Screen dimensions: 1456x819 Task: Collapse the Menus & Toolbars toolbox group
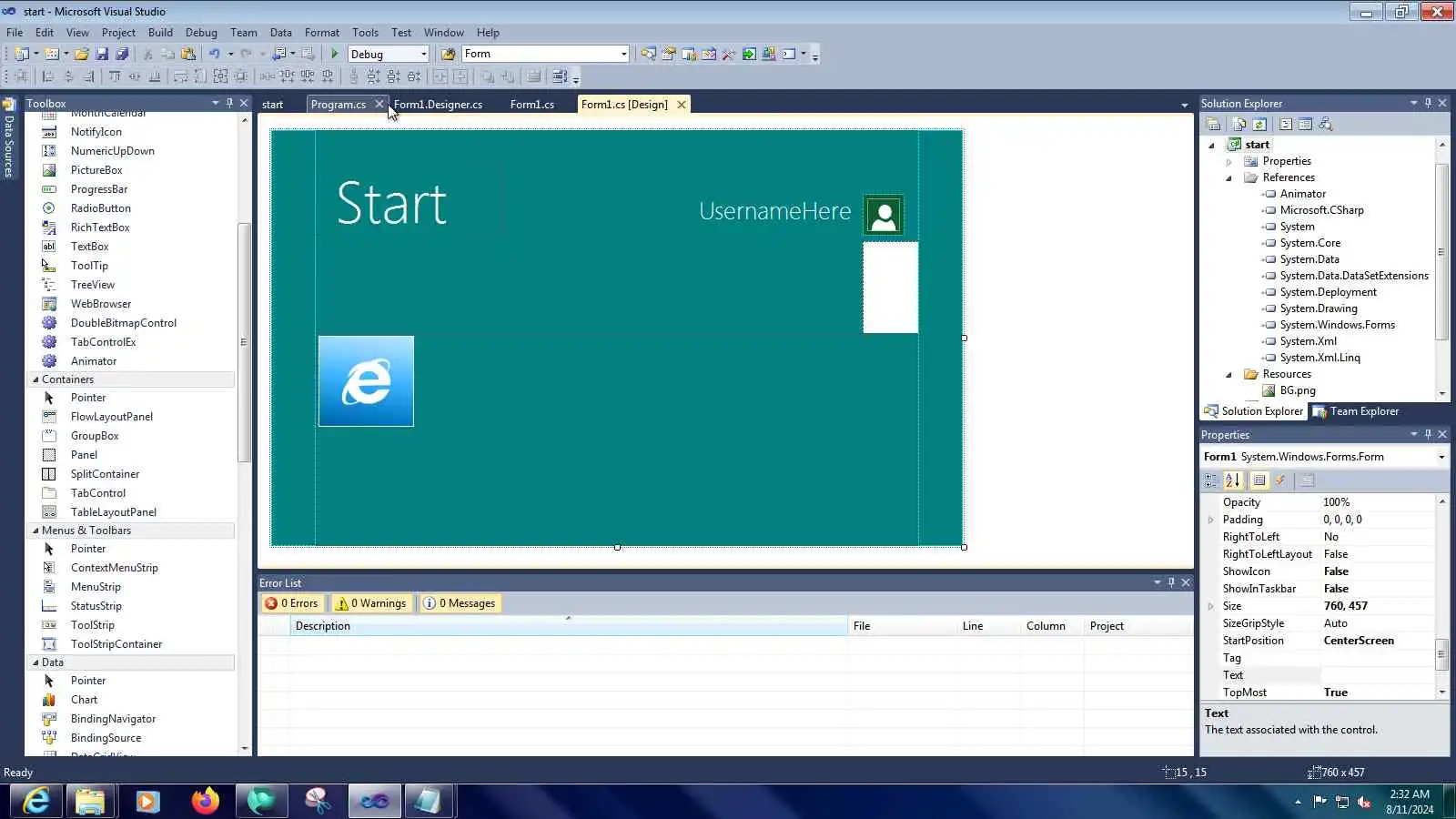(x=35, y=531)
